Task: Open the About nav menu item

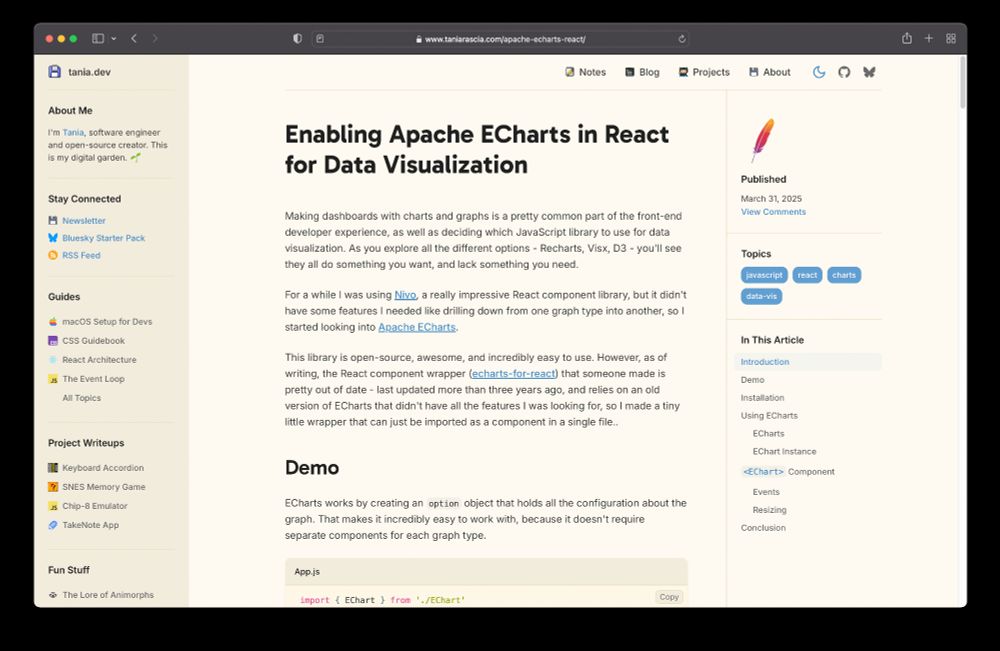Action: click(x=770, y=72)
